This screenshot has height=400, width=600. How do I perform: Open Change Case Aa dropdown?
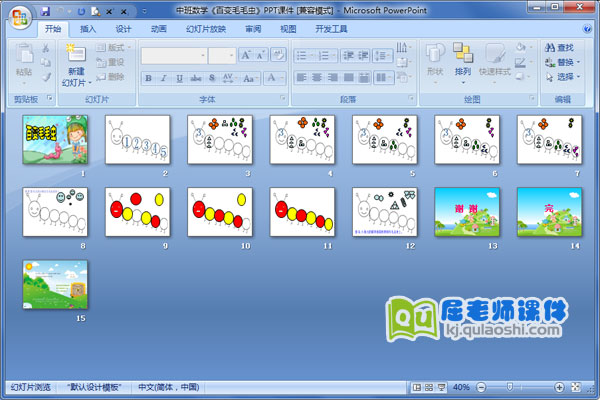(x=250, y=78)
